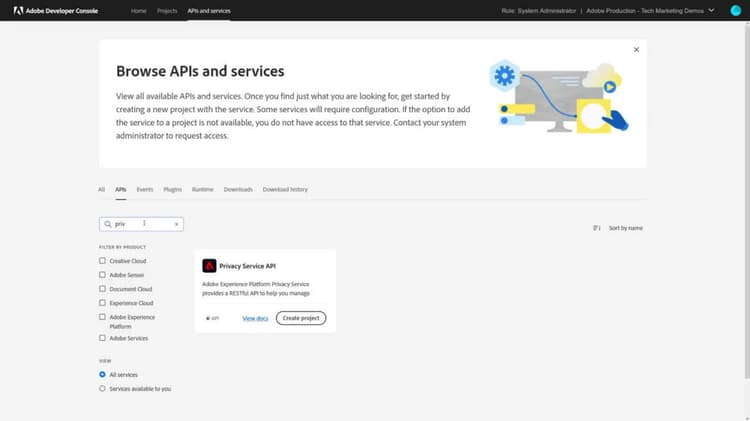
Task: Switch to the All tab
Action: (x=101, y=189)
